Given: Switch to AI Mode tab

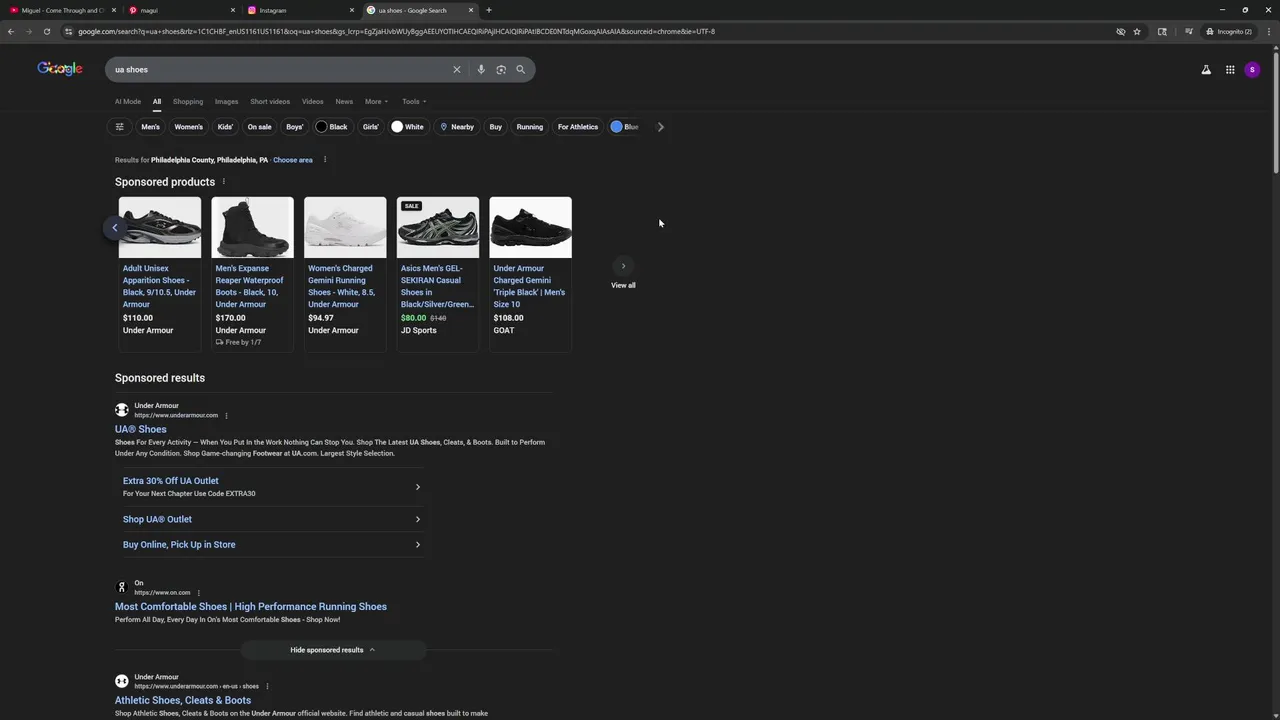Looking at the screenshot, I should 128,102.
